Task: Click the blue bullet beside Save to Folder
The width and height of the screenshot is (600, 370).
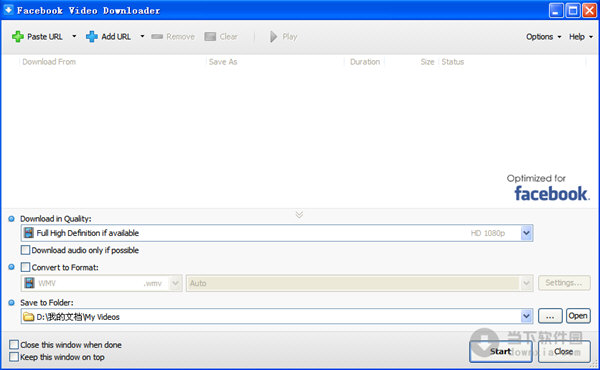Action: [x=11, y=303]
